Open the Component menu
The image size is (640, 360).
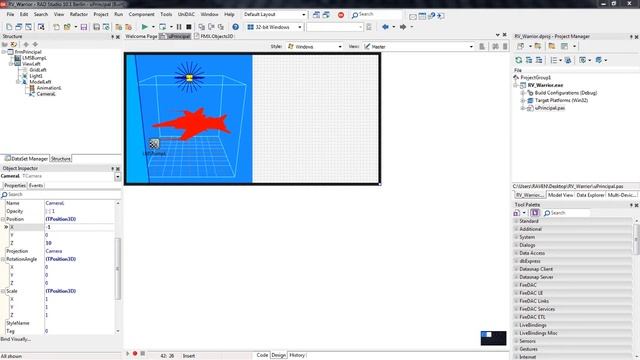[x=141, y=14]
